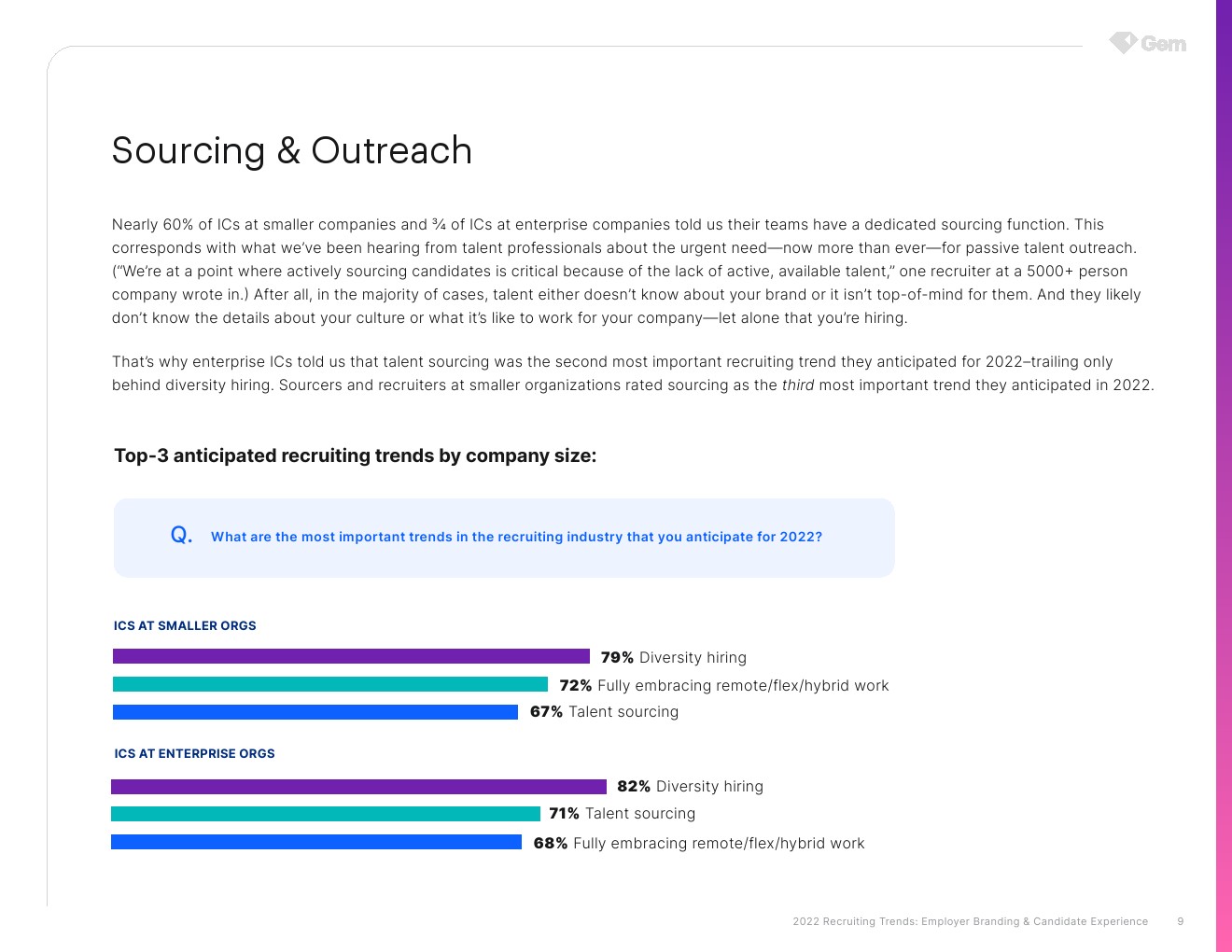Click the "Sourcing & Outreach" page title

pyautogui.click(x=291, y=150)
